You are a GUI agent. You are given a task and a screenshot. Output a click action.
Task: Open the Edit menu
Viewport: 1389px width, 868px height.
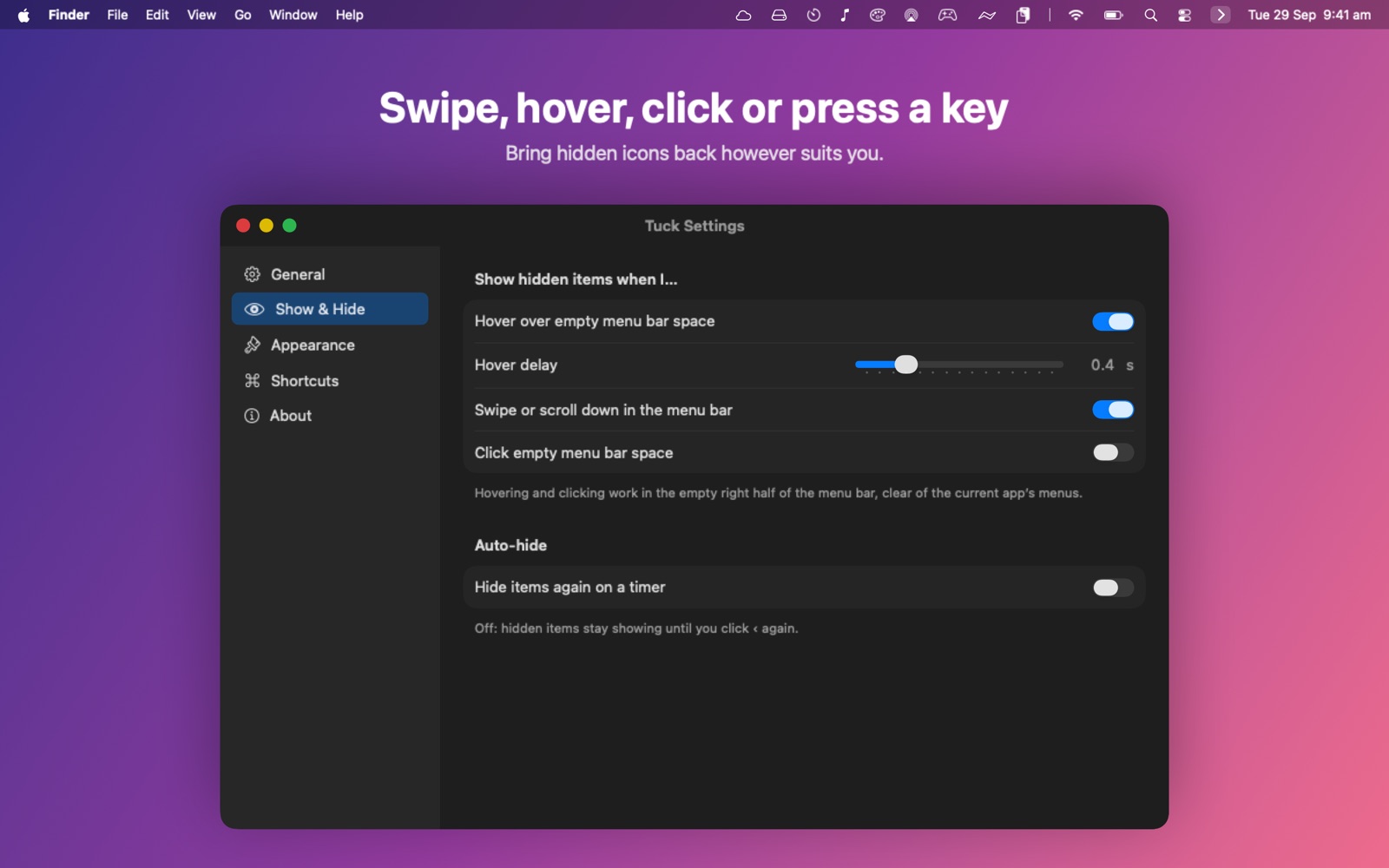coord(157,15)
